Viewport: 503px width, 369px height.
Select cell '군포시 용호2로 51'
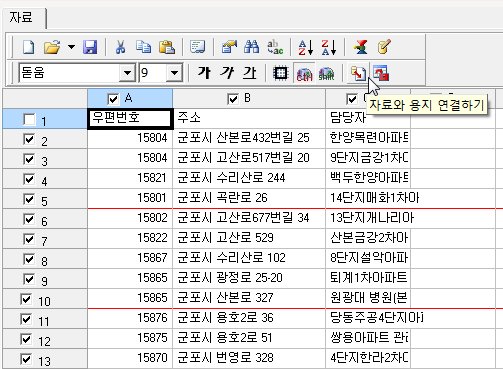point(249,338)
